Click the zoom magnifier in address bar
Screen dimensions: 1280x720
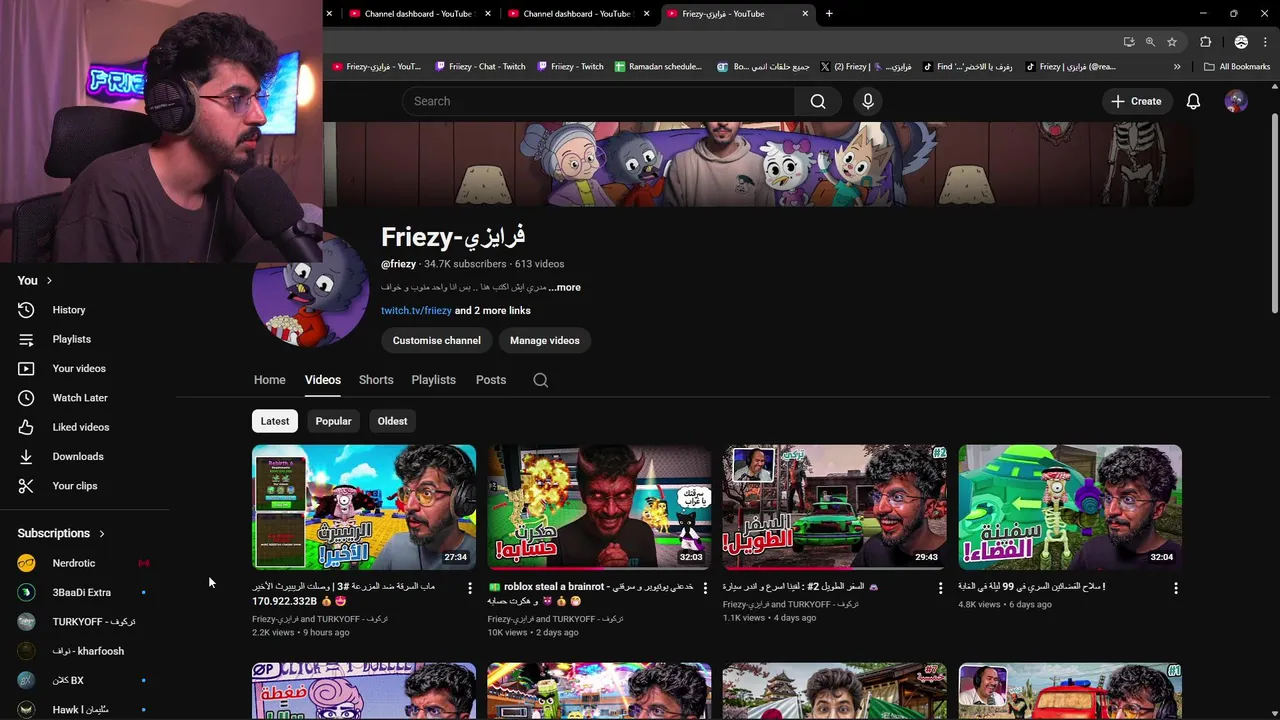1150,42
